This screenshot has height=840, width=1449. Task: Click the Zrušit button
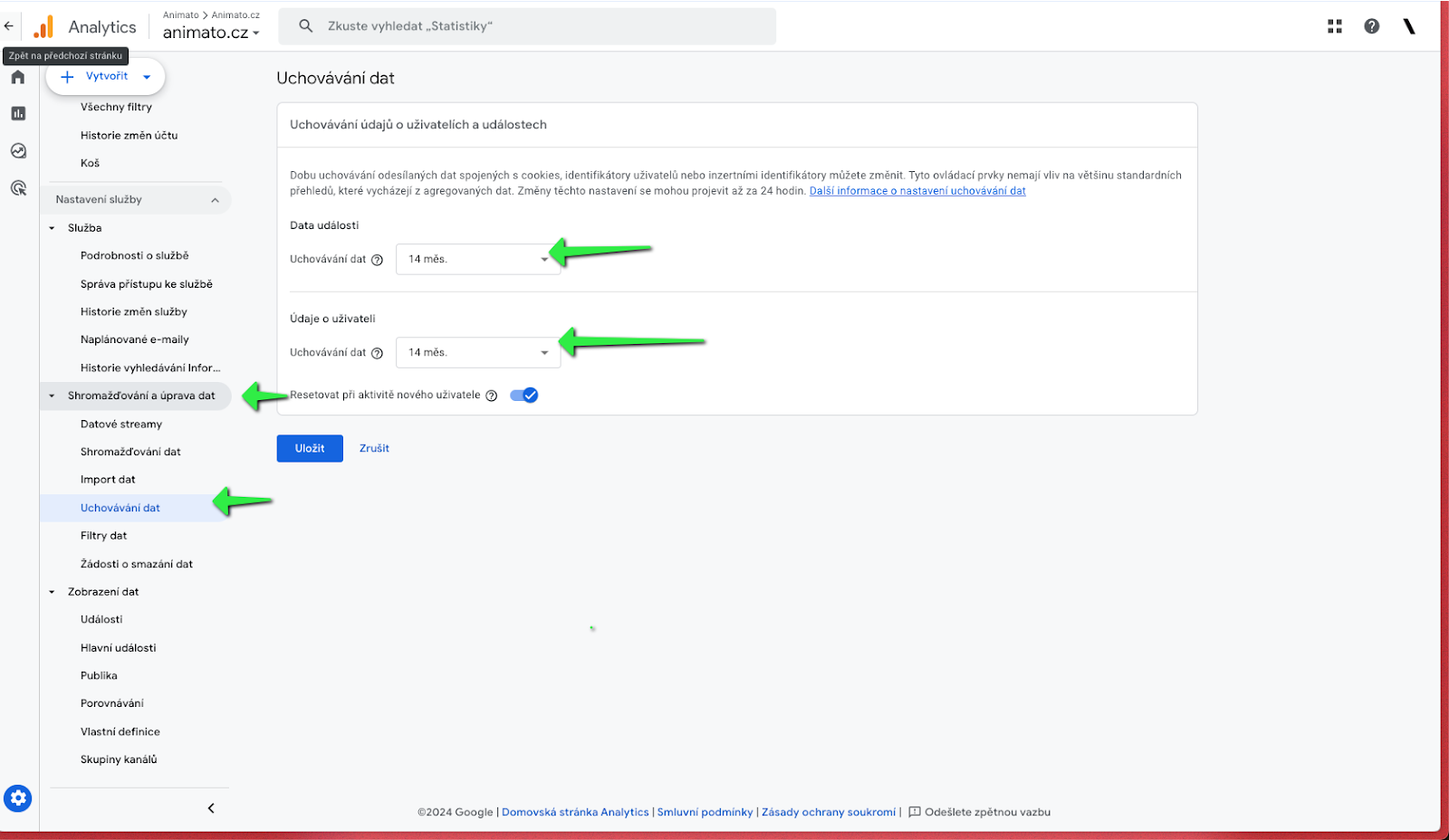pos(374,448)
